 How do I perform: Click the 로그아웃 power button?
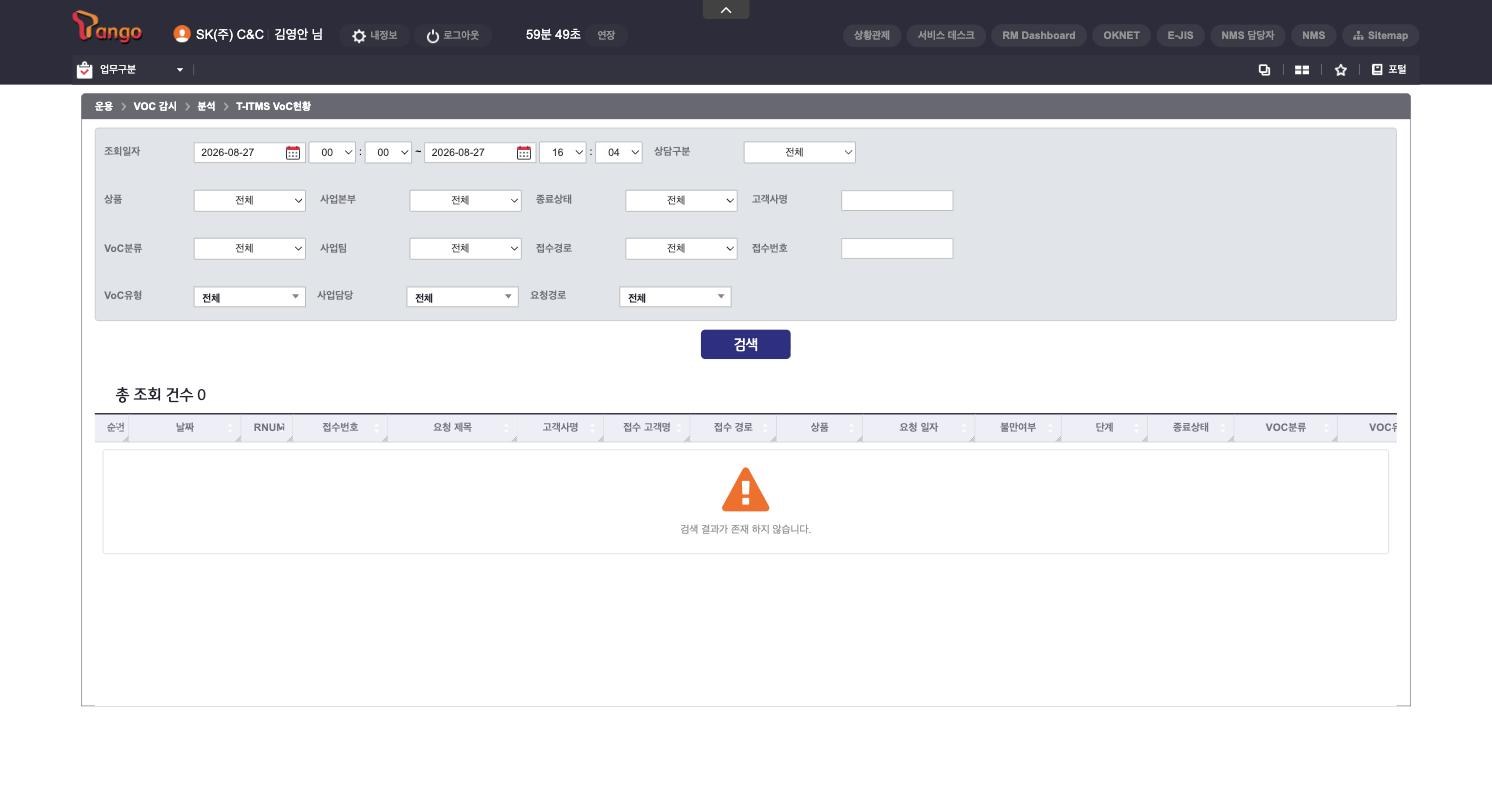[x=452, y=35]
